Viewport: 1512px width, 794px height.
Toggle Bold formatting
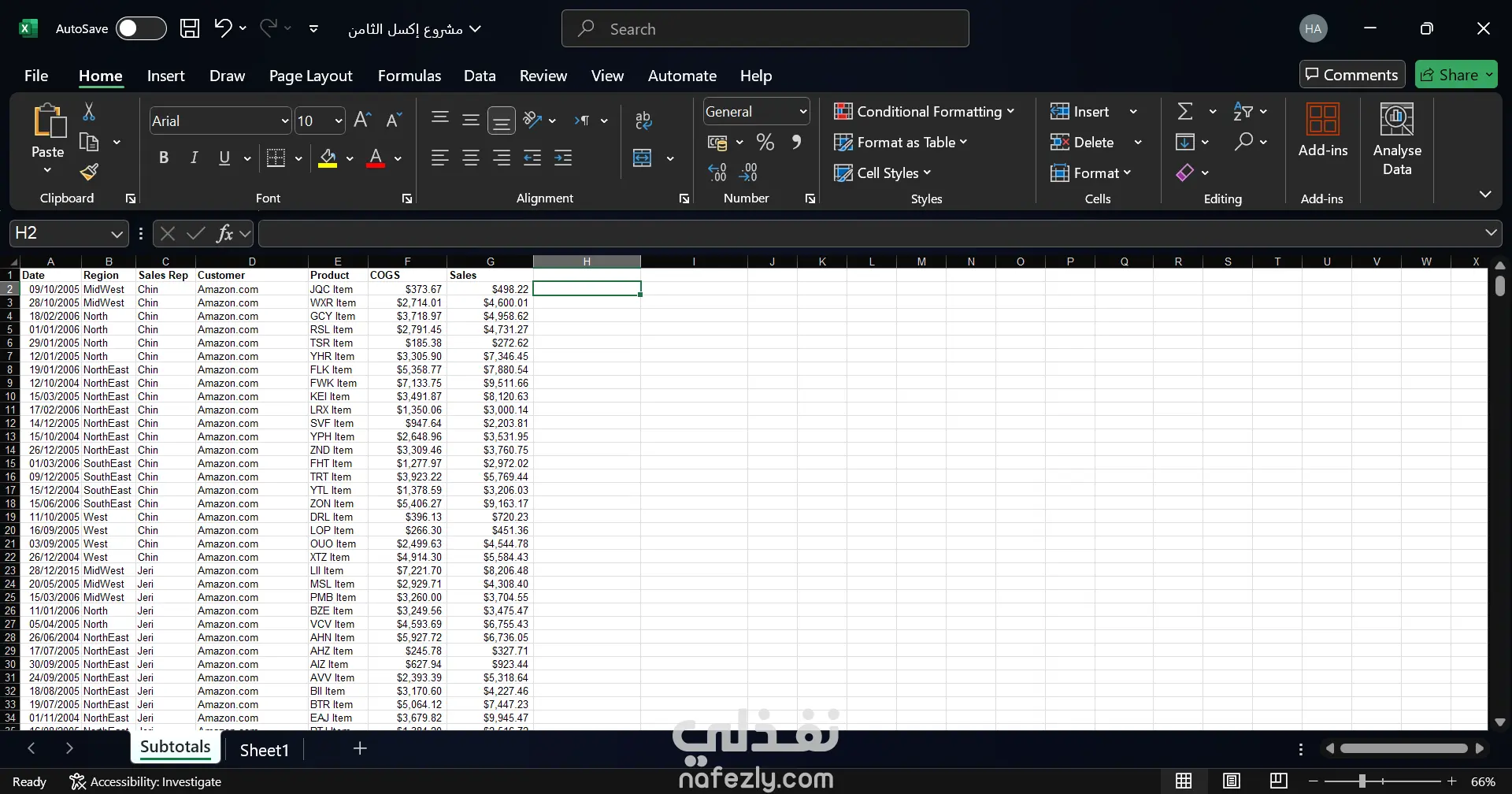click(x=164, y=158)
